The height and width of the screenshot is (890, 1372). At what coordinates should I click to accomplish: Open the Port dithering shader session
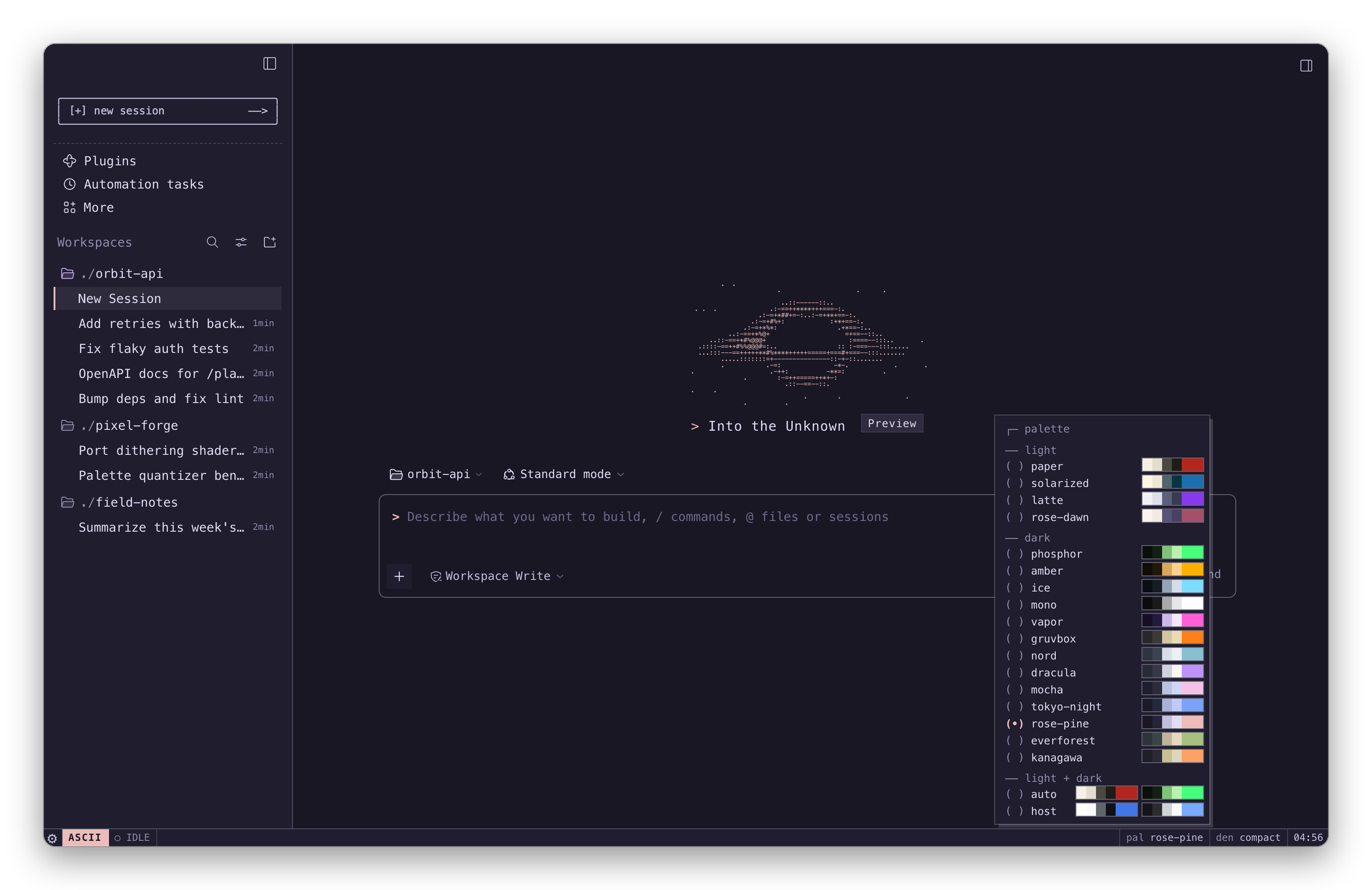pyautogui.click(x=167, y=451)
